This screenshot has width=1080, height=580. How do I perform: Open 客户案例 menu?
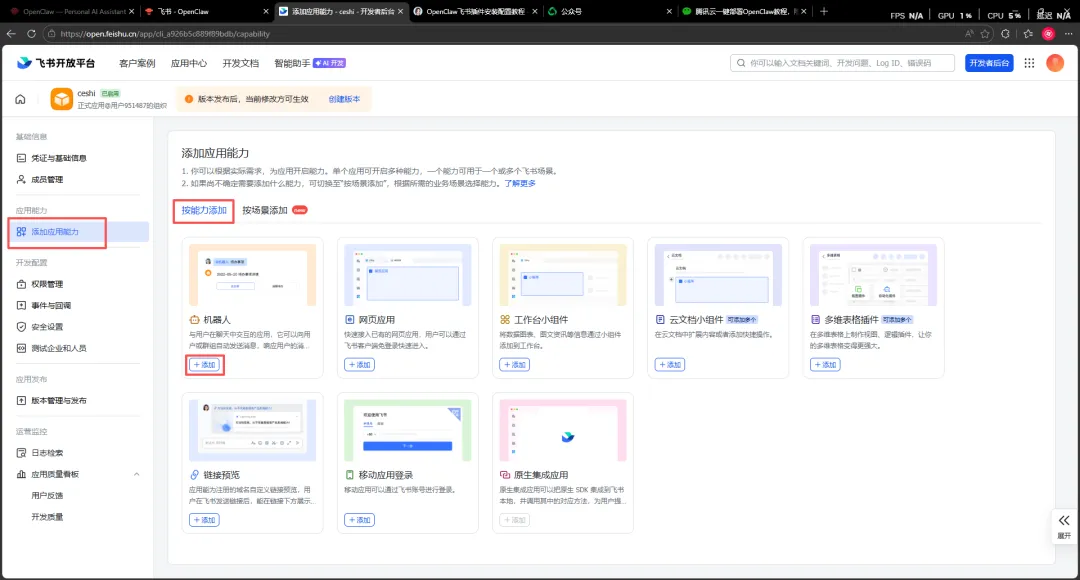click(x=137, y=63)
